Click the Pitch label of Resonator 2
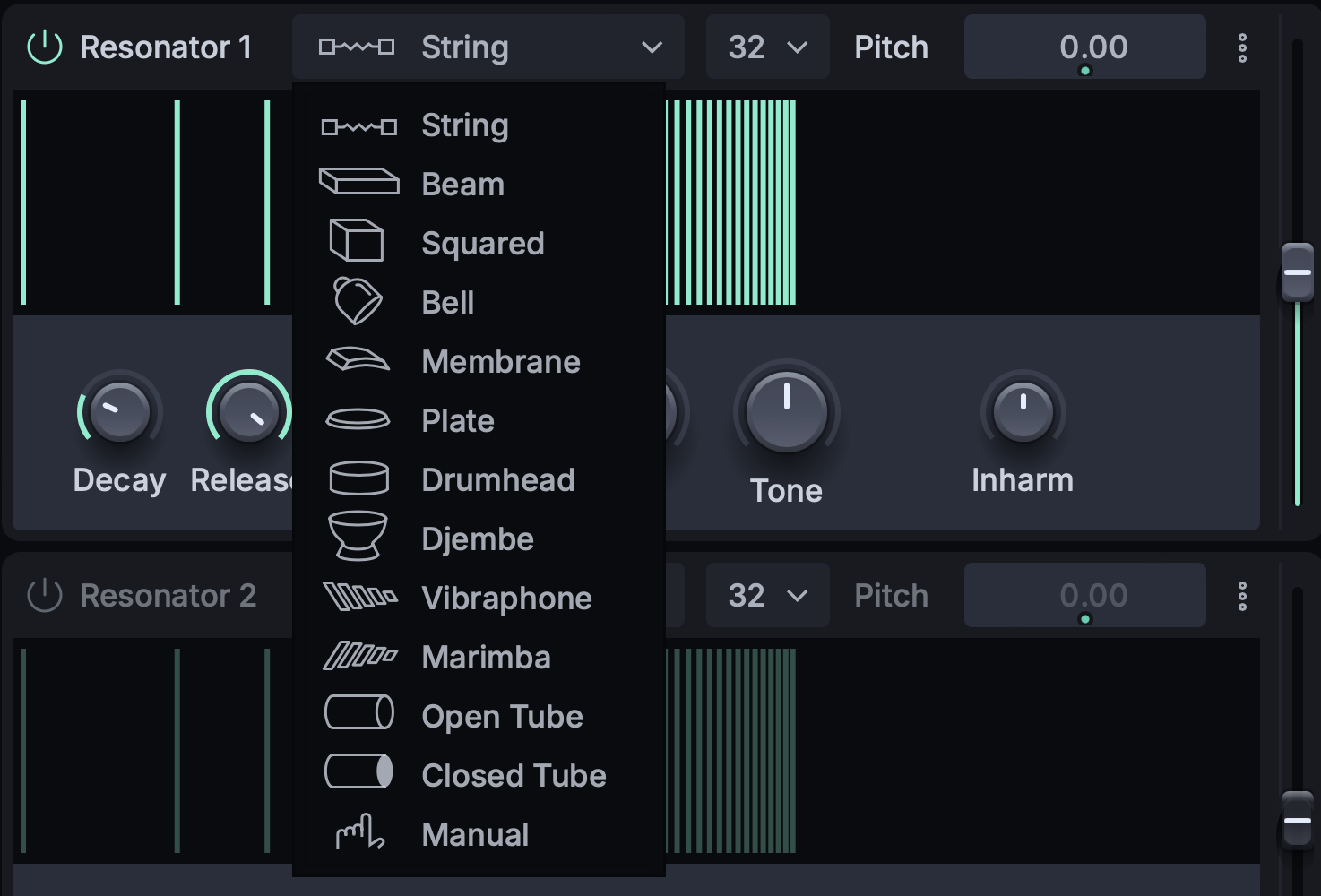The height and width of the screenshot is (896, 1321). 892,596
